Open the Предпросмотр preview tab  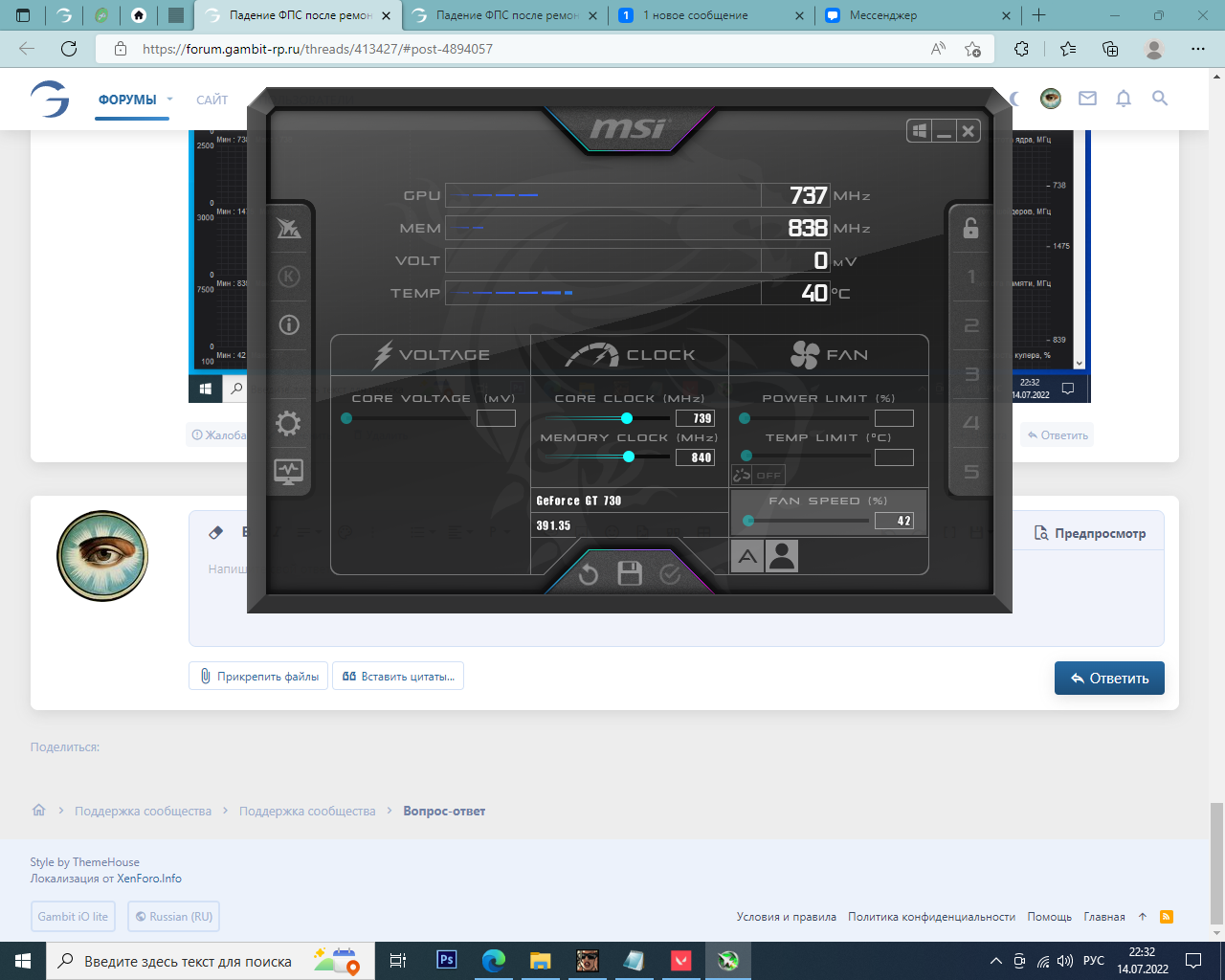coord(1090,533)
